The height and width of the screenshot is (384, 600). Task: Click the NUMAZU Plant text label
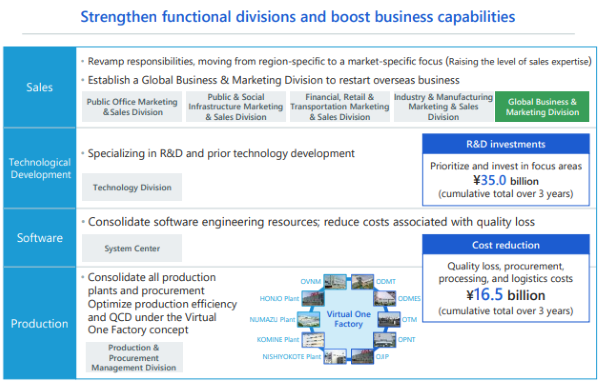[x=272, y=319]
